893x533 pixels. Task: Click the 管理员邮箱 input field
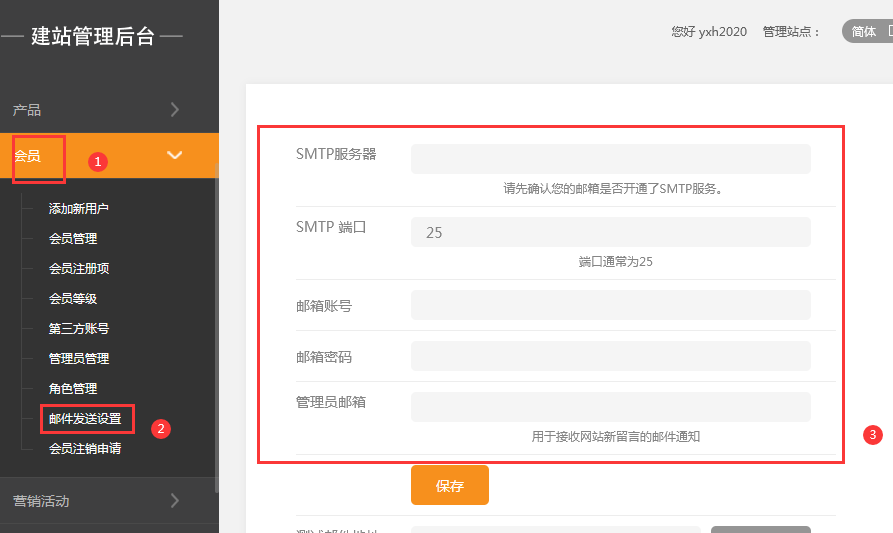point(610,407)
